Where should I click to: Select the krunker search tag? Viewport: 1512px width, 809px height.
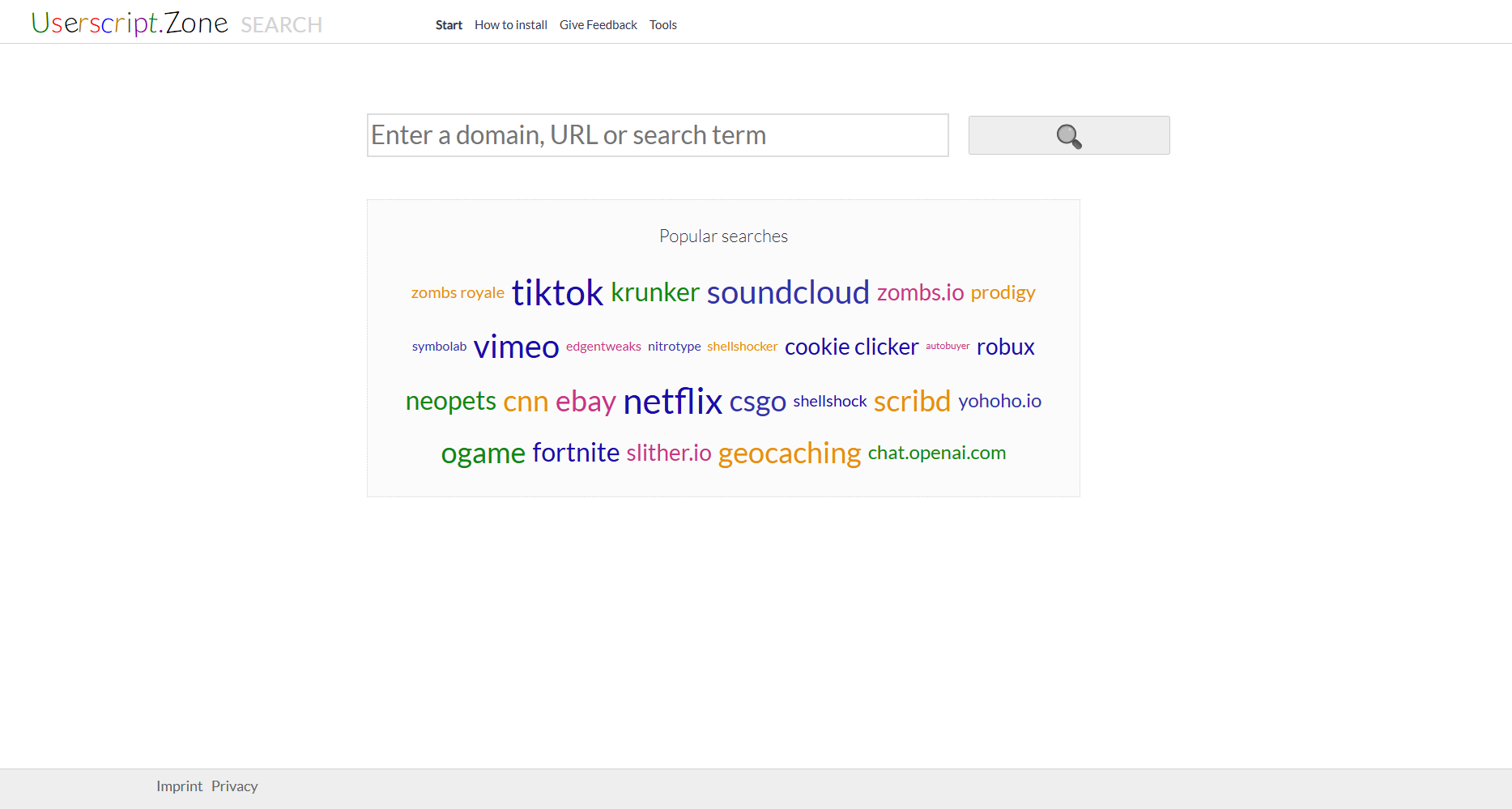point(655,292)
